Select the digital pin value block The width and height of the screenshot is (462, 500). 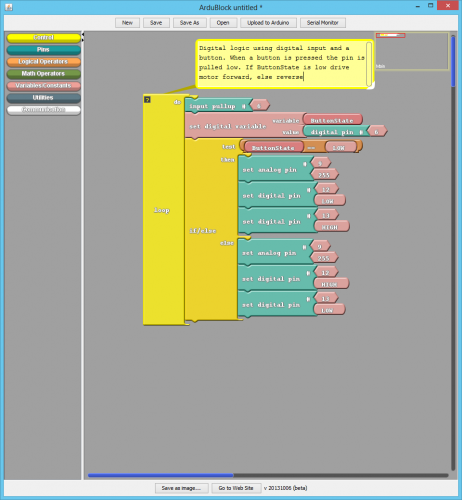click(335, 132)
